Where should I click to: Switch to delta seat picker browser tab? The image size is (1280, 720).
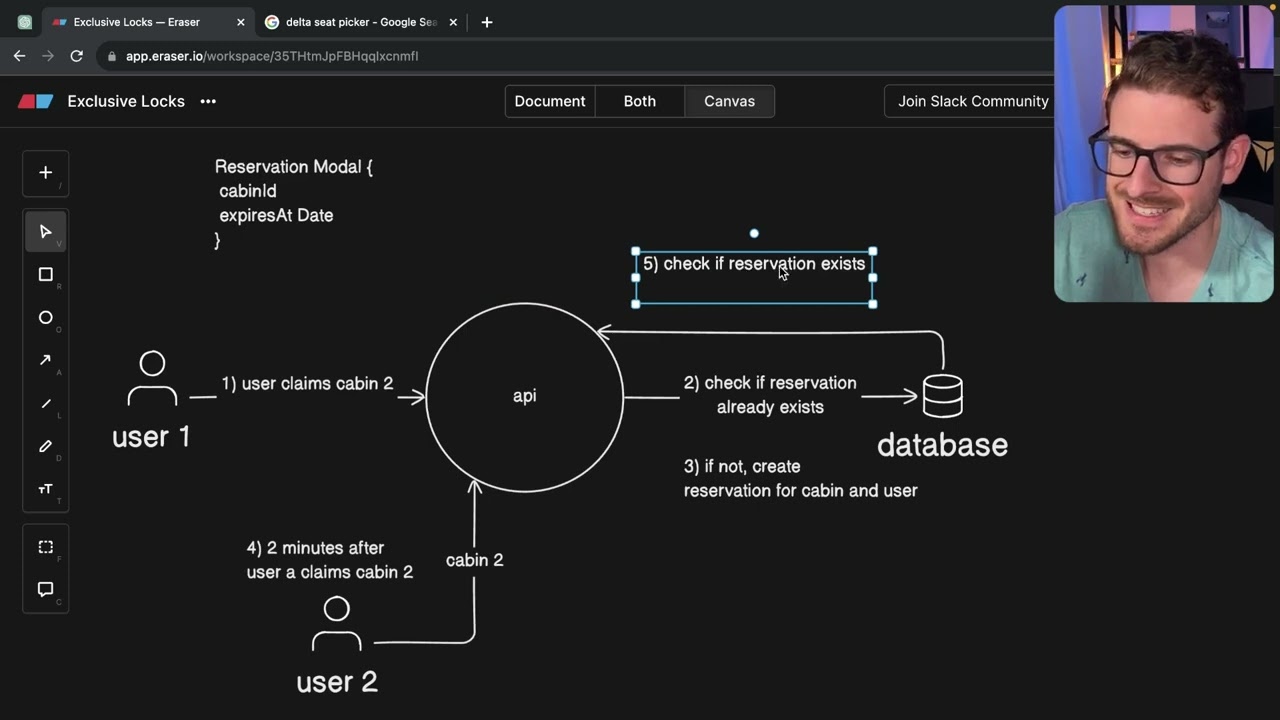[x=360, y=22]
